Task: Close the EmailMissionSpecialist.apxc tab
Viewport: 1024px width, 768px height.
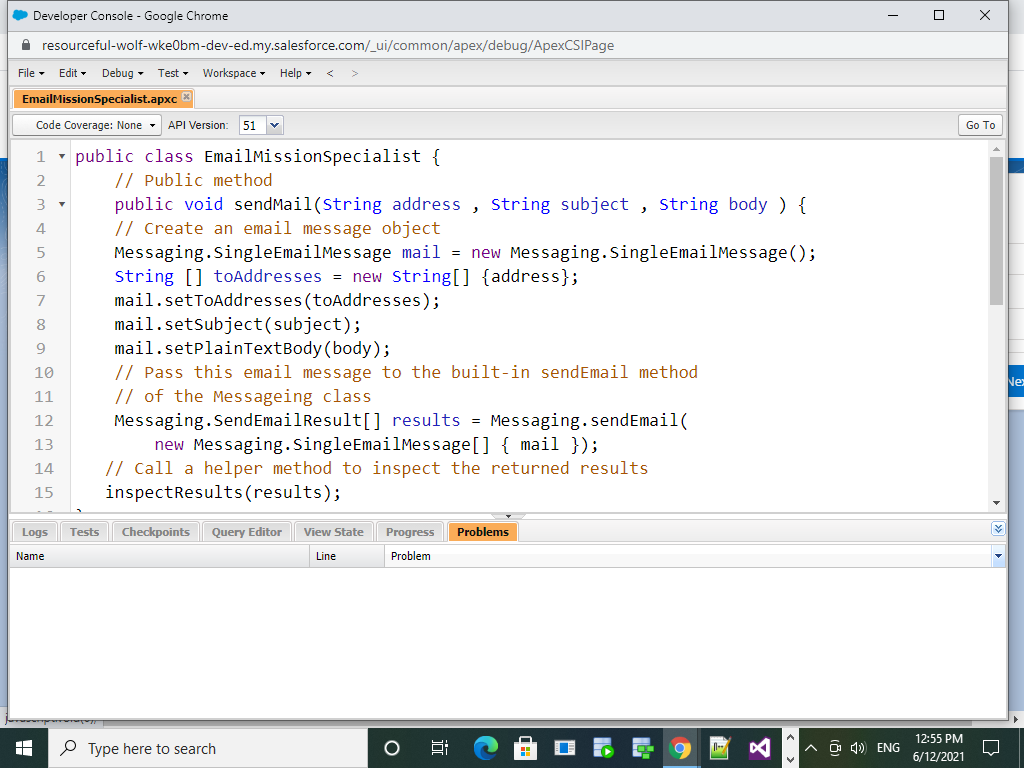Action: (185, 98)
